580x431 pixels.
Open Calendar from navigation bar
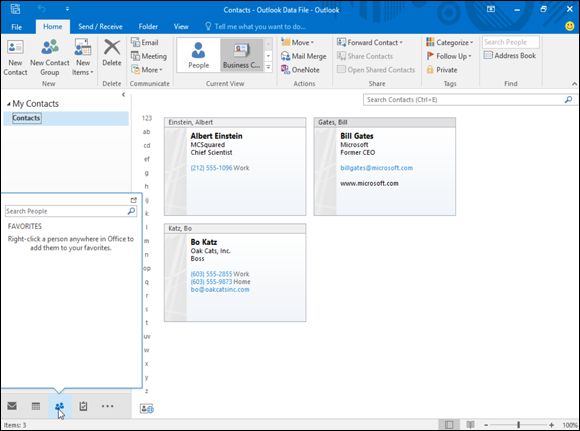pos(36,406)
